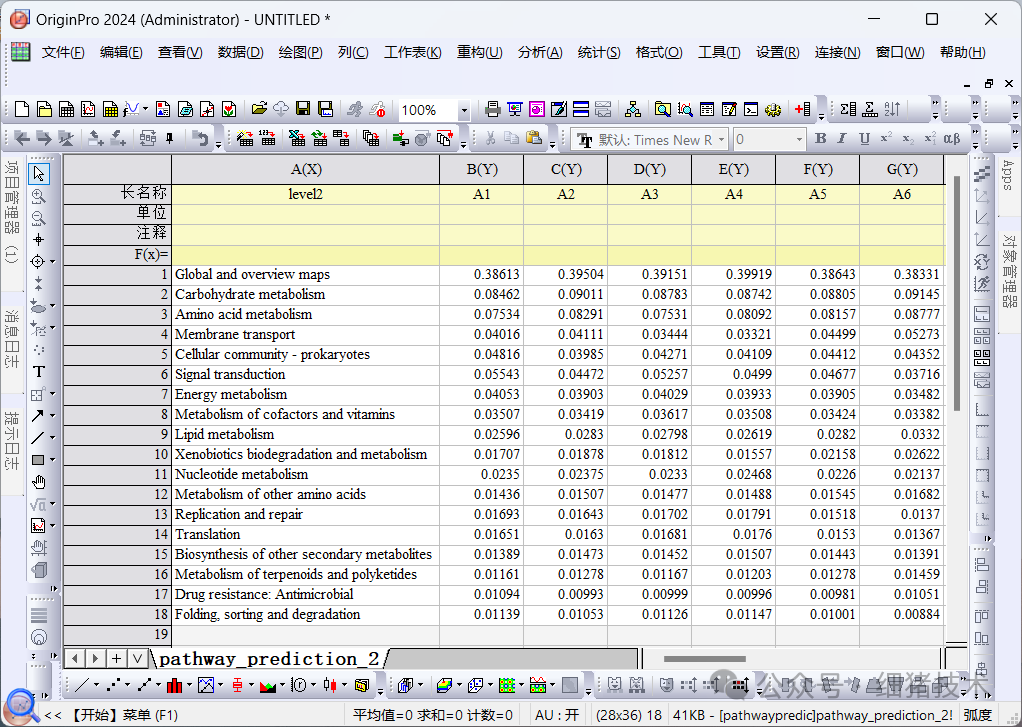
Task: Click the Print icon in toolbar
Action: tap(492, 109)
